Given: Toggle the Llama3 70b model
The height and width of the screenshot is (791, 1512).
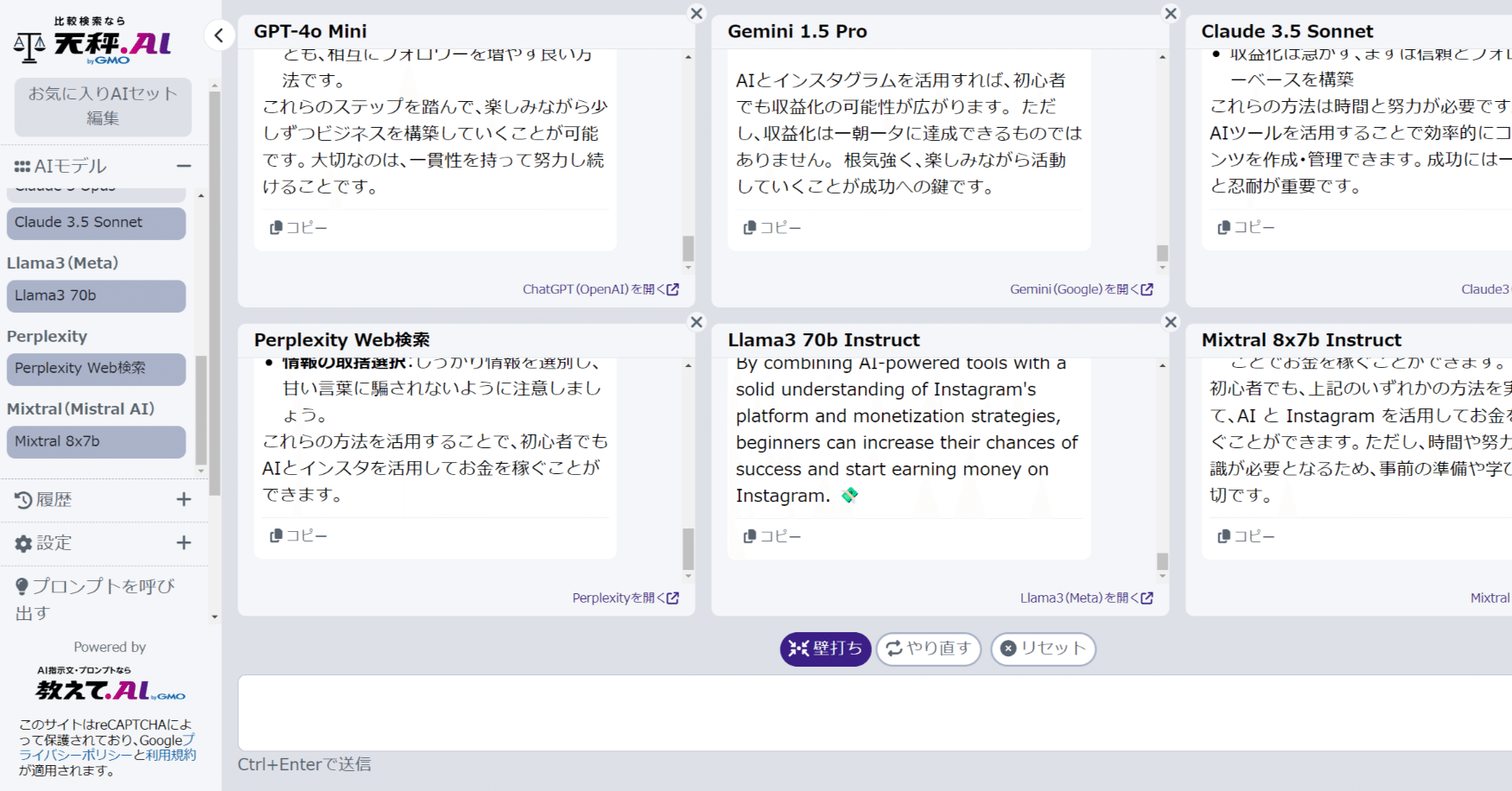Looking at the screenshot, I should pyautogui.click(x=95, y=295).
